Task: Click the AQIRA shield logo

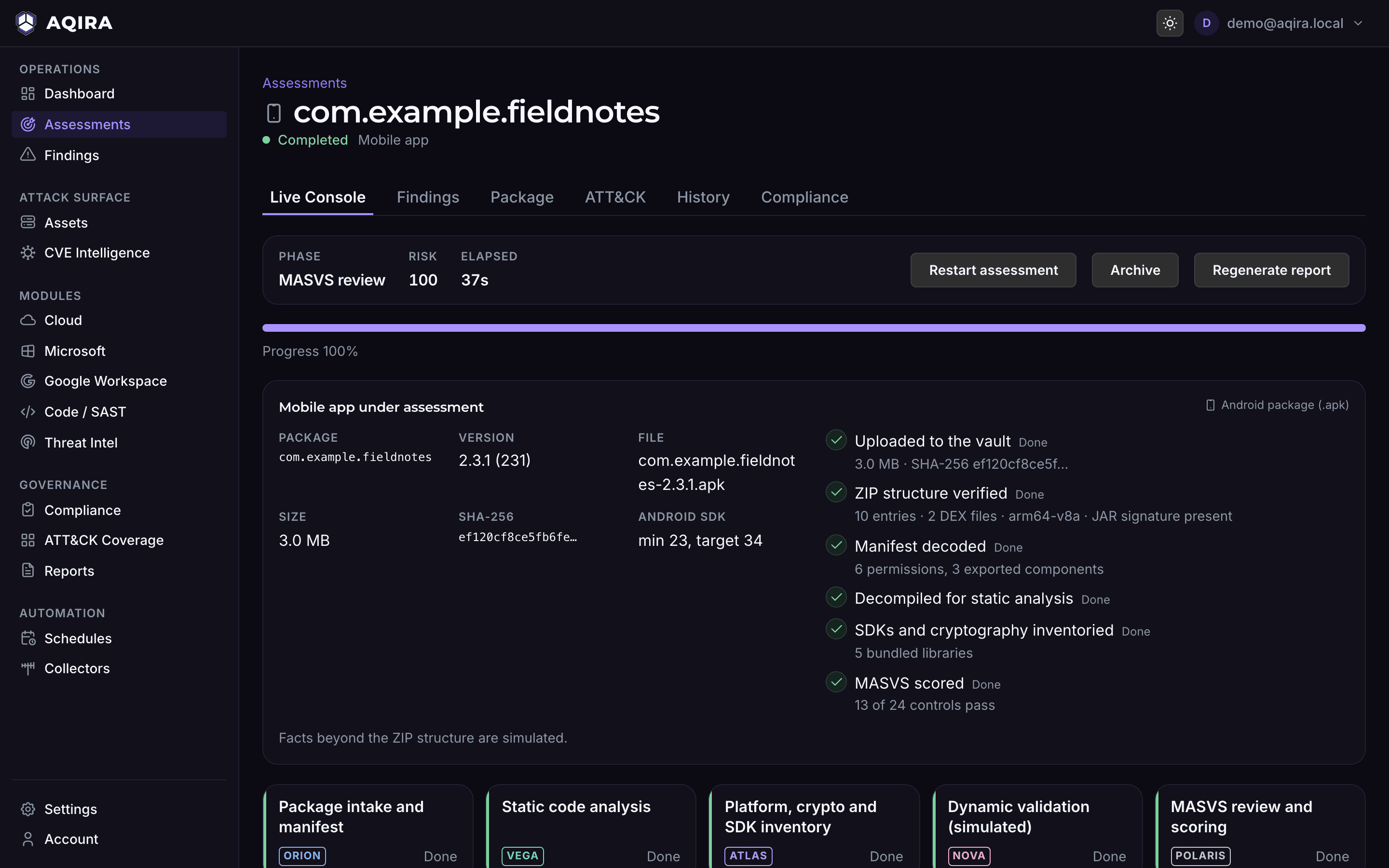Action: tap(26, 23)
